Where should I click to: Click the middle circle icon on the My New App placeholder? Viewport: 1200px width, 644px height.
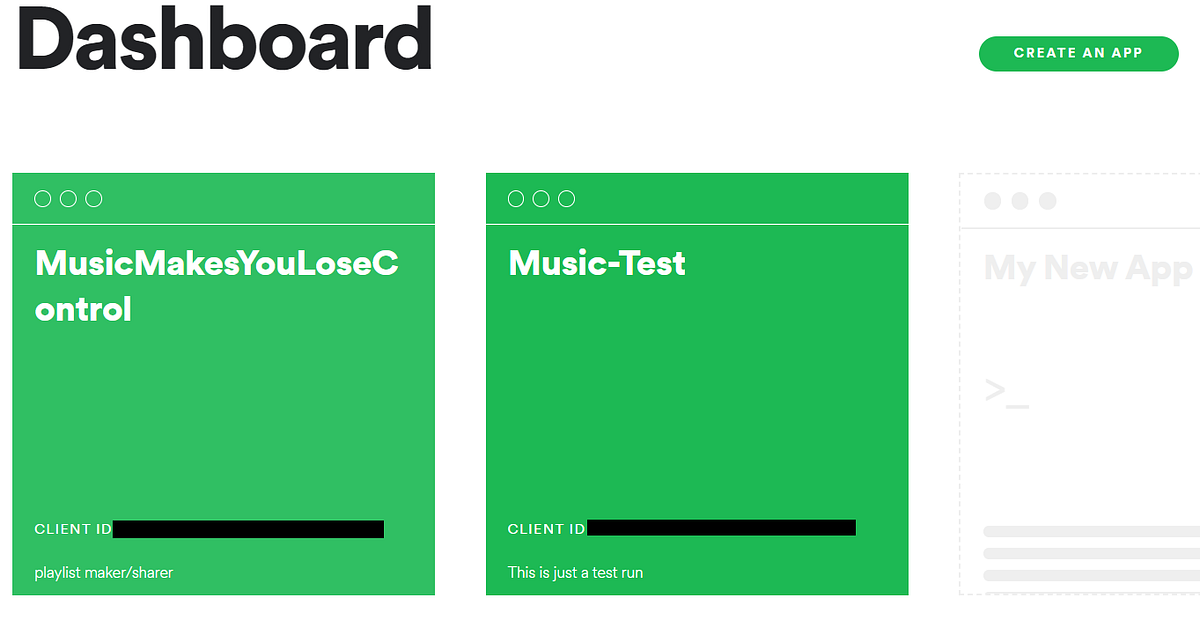click(x=1020, y=201)
